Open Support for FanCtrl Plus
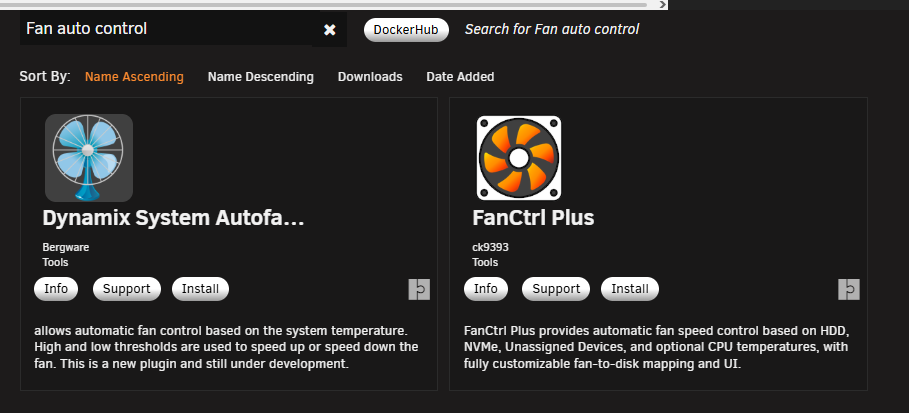Viewport: 909px width, 413px height. (556, 289)
